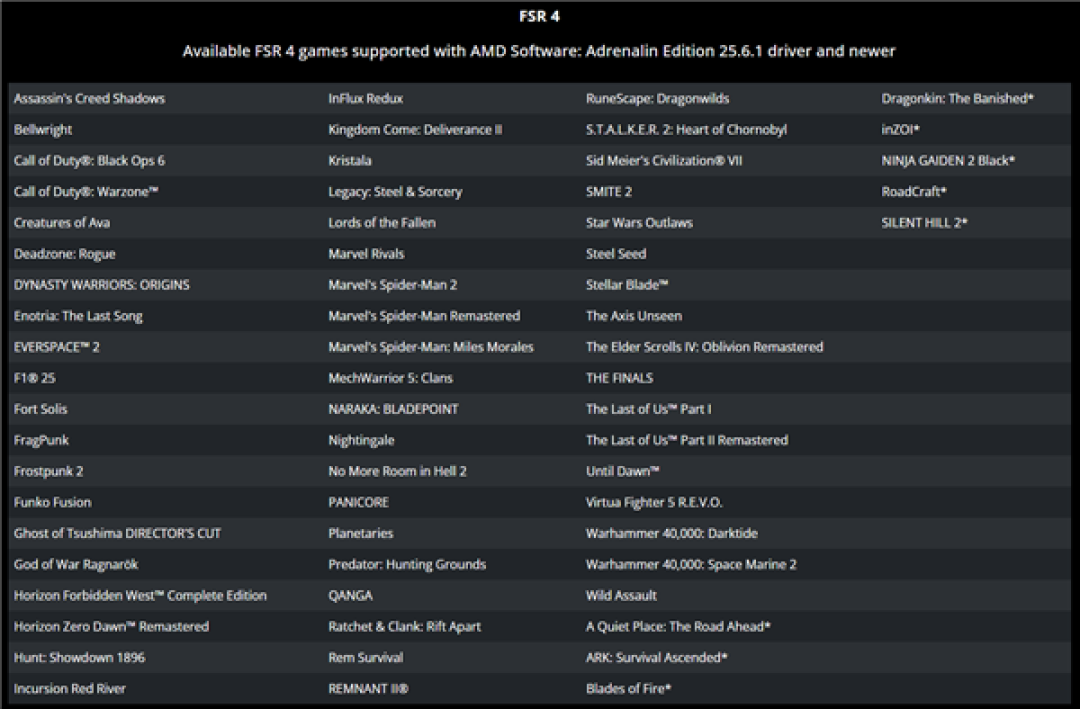Click Blades of Fire entry
The image size is (1080, 709).
(629, 688)
